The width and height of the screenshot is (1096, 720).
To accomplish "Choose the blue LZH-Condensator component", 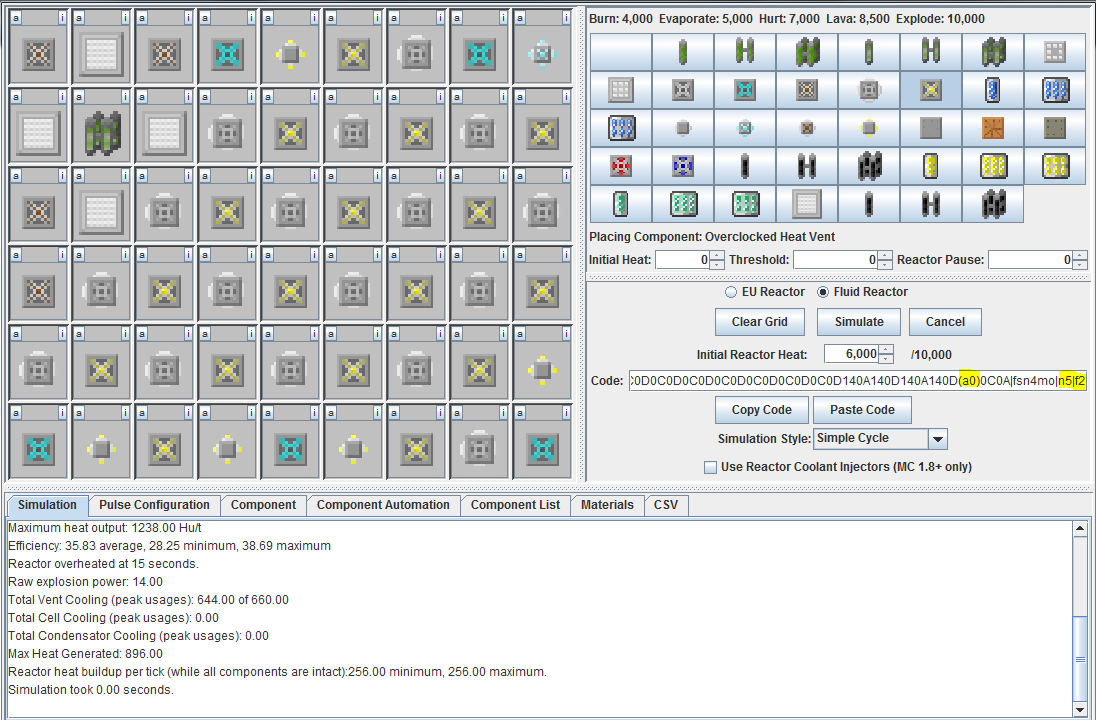I will click(682, 166).
